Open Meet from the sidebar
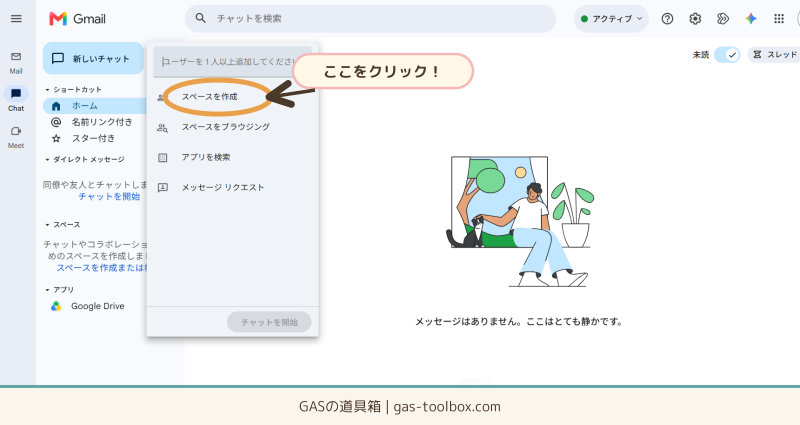800x425 pixels. 16,137
